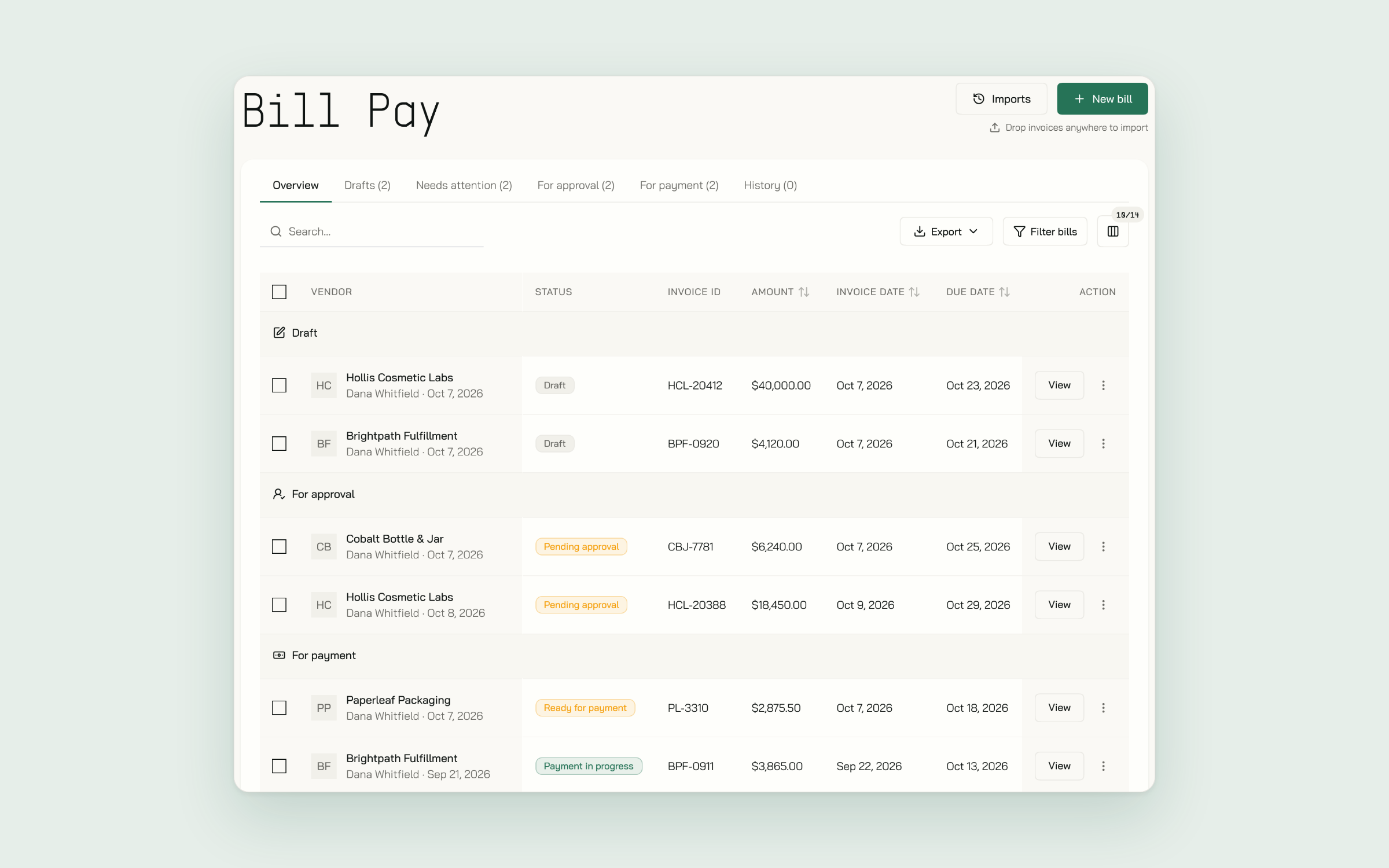Focus the Search bills input field
The width and height of the screenshot is (1389, 868).
click(x=372, y=231)
